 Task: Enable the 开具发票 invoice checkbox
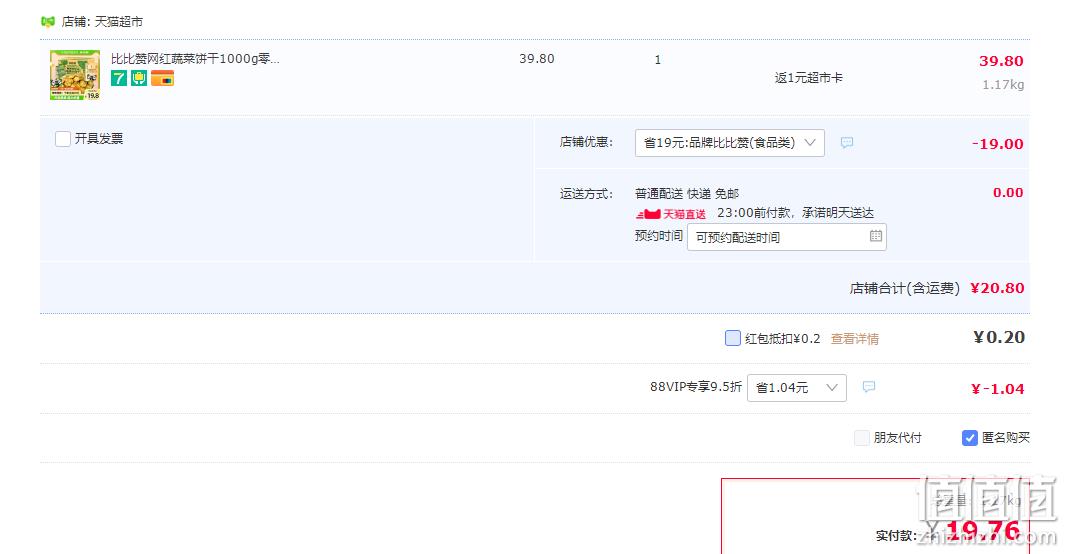pyautogui.click(x=63, y=139)
